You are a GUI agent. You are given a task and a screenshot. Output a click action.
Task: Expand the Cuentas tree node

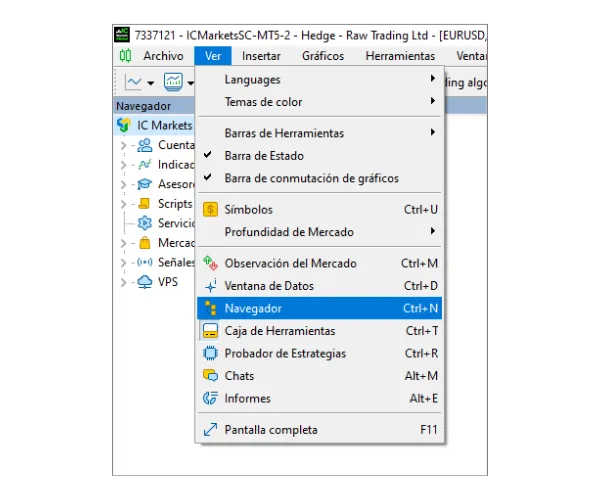pyautogui.click(x=123, y=145)
